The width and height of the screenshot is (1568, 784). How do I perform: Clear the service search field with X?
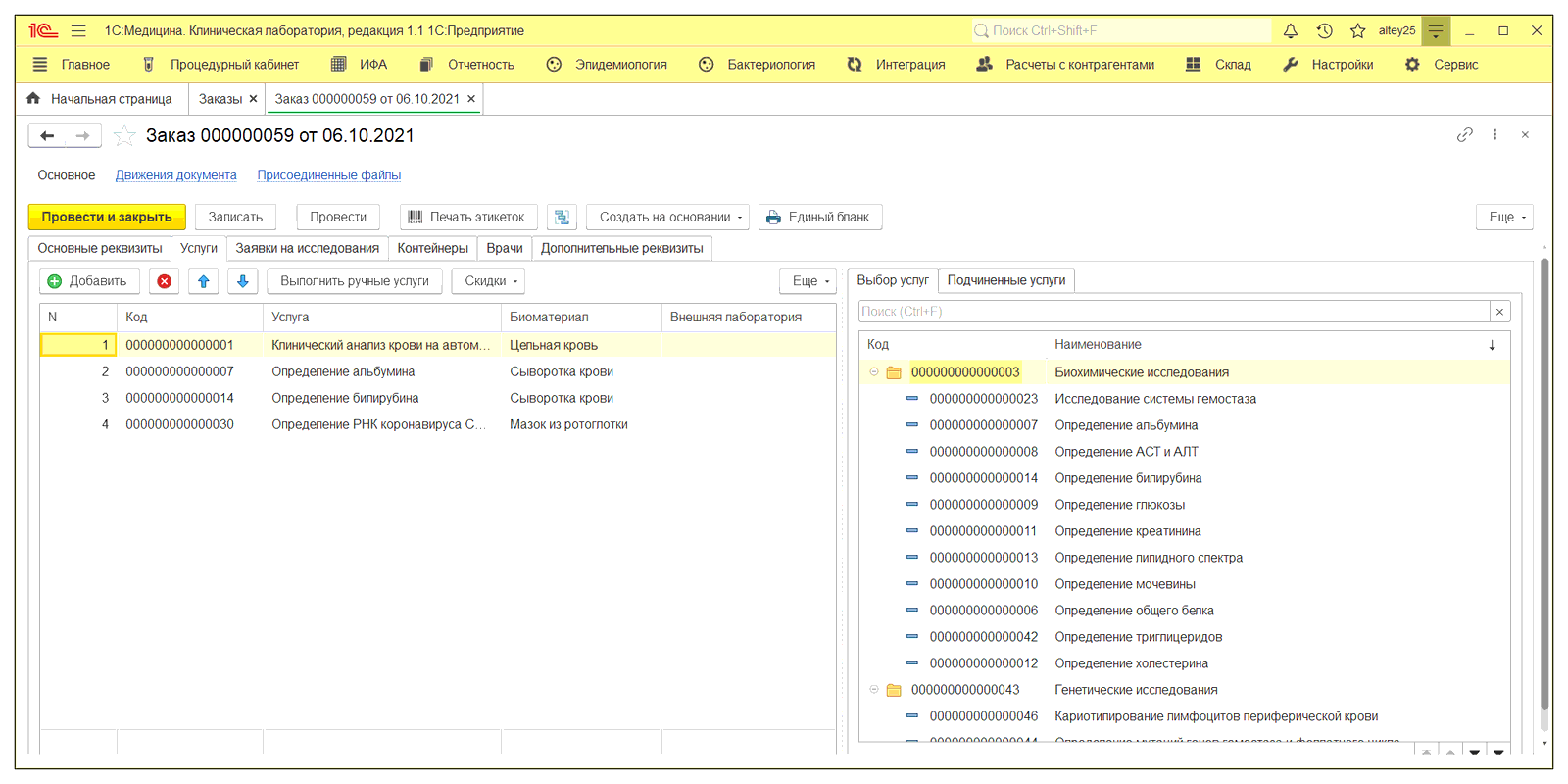click(x=1499, y=312)
